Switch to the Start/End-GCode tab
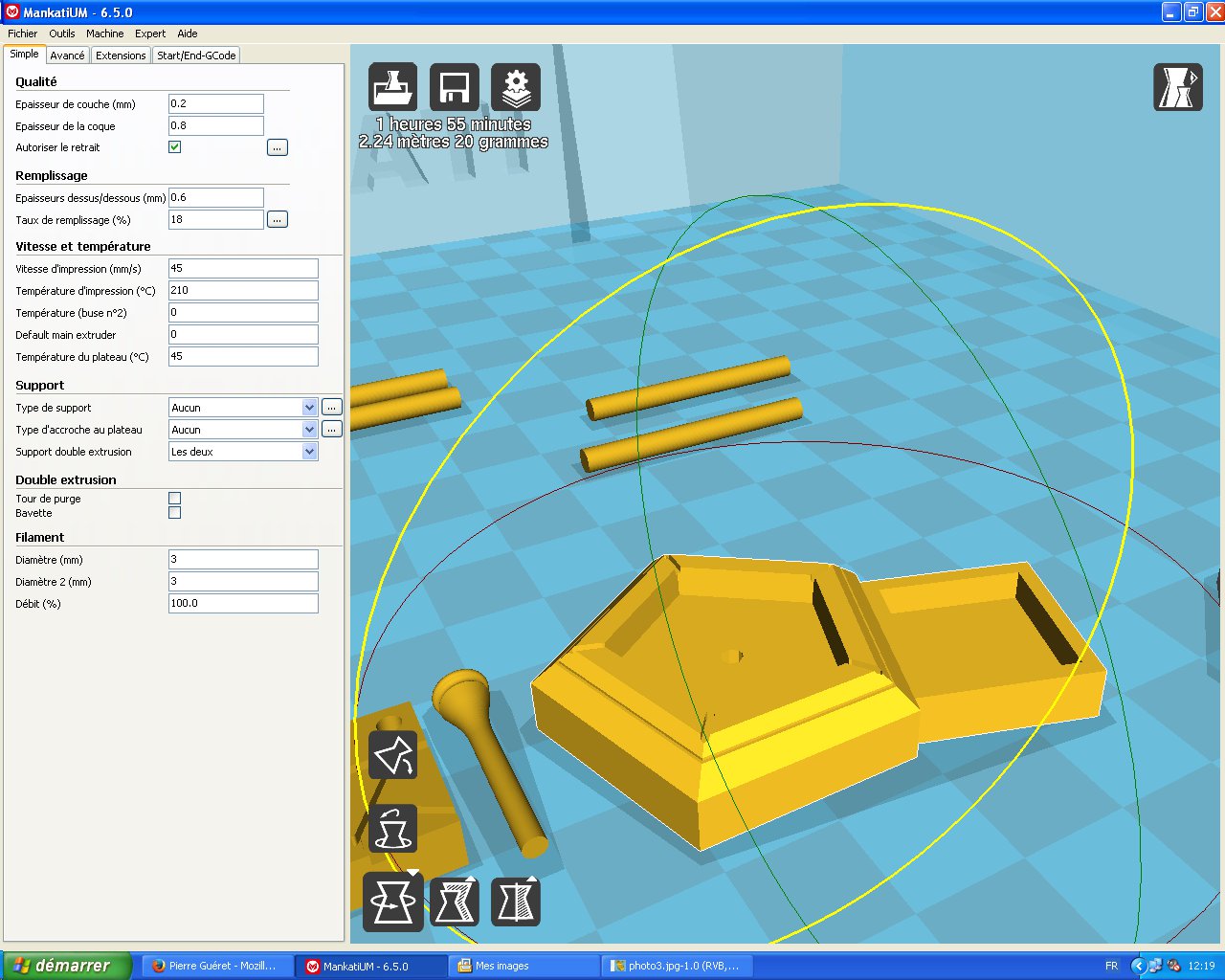 click(196, 56)
